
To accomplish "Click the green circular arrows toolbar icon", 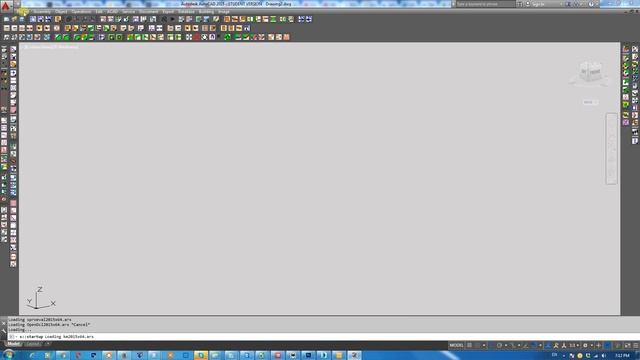I will click(227, 37).
